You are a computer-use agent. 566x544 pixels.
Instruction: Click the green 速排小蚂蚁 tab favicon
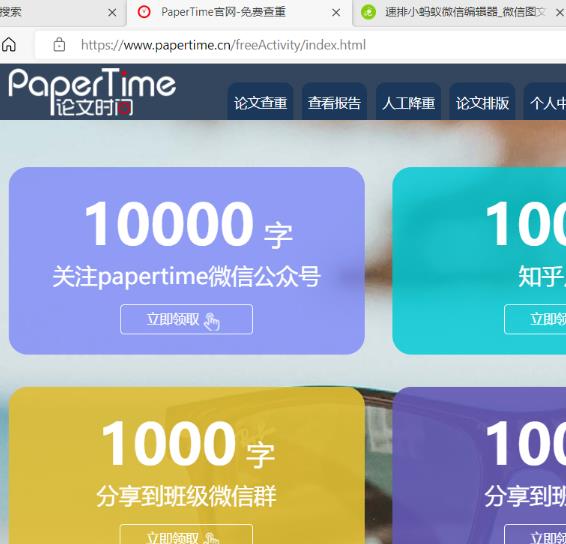point(369,12)
